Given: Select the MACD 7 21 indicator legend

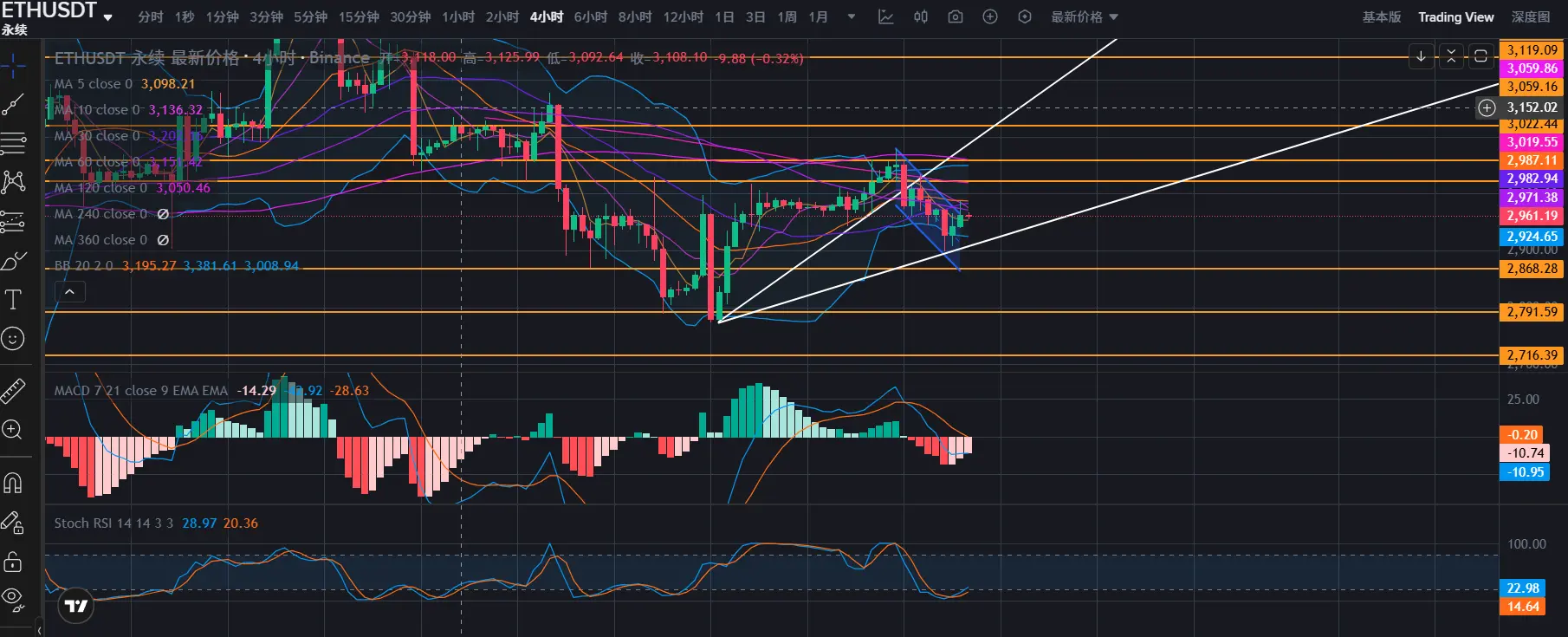Looking at the screenshot, I should pos(141,391).
